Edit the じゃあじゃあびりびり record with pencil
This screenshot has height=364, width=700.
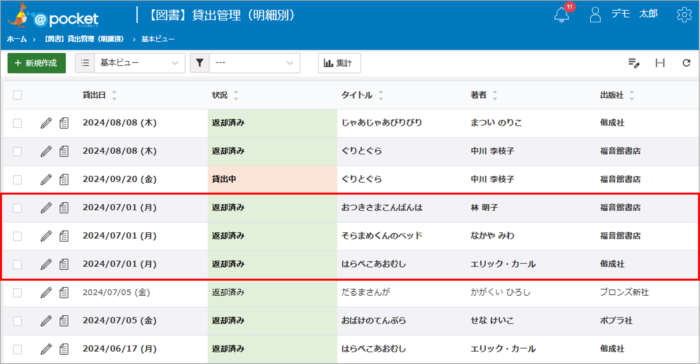pos(46,123)
